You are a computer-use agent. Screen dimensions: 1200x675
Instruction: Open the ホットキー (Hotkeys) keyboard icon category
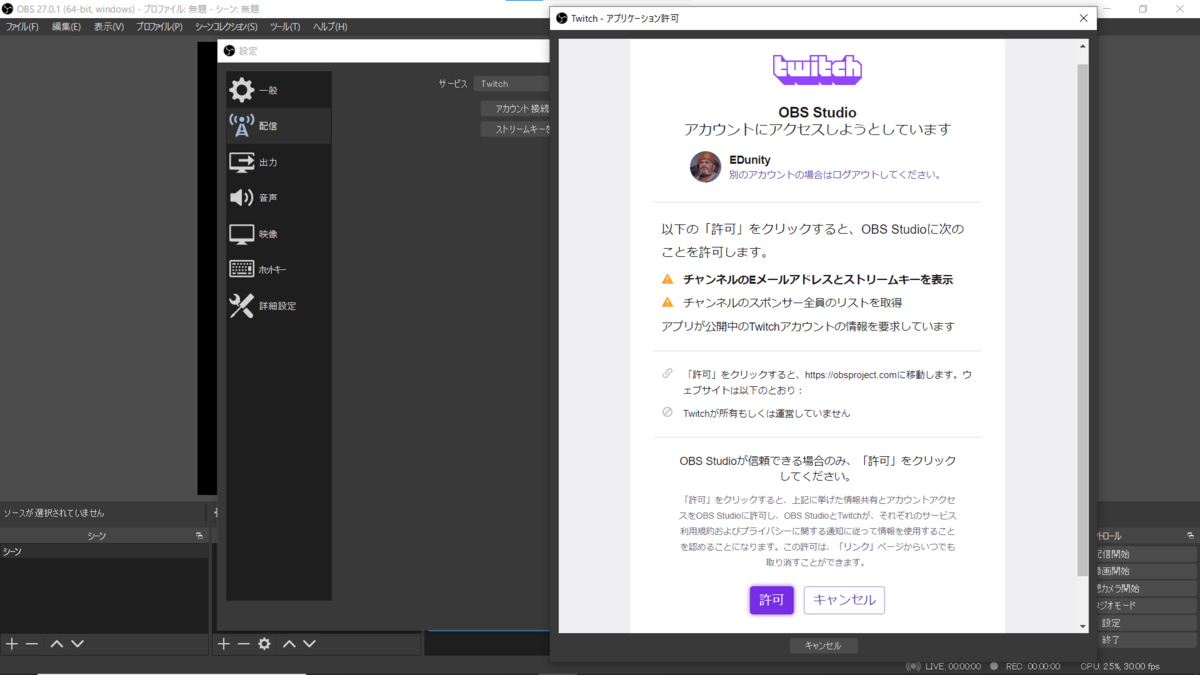click(x=278, y=270)
